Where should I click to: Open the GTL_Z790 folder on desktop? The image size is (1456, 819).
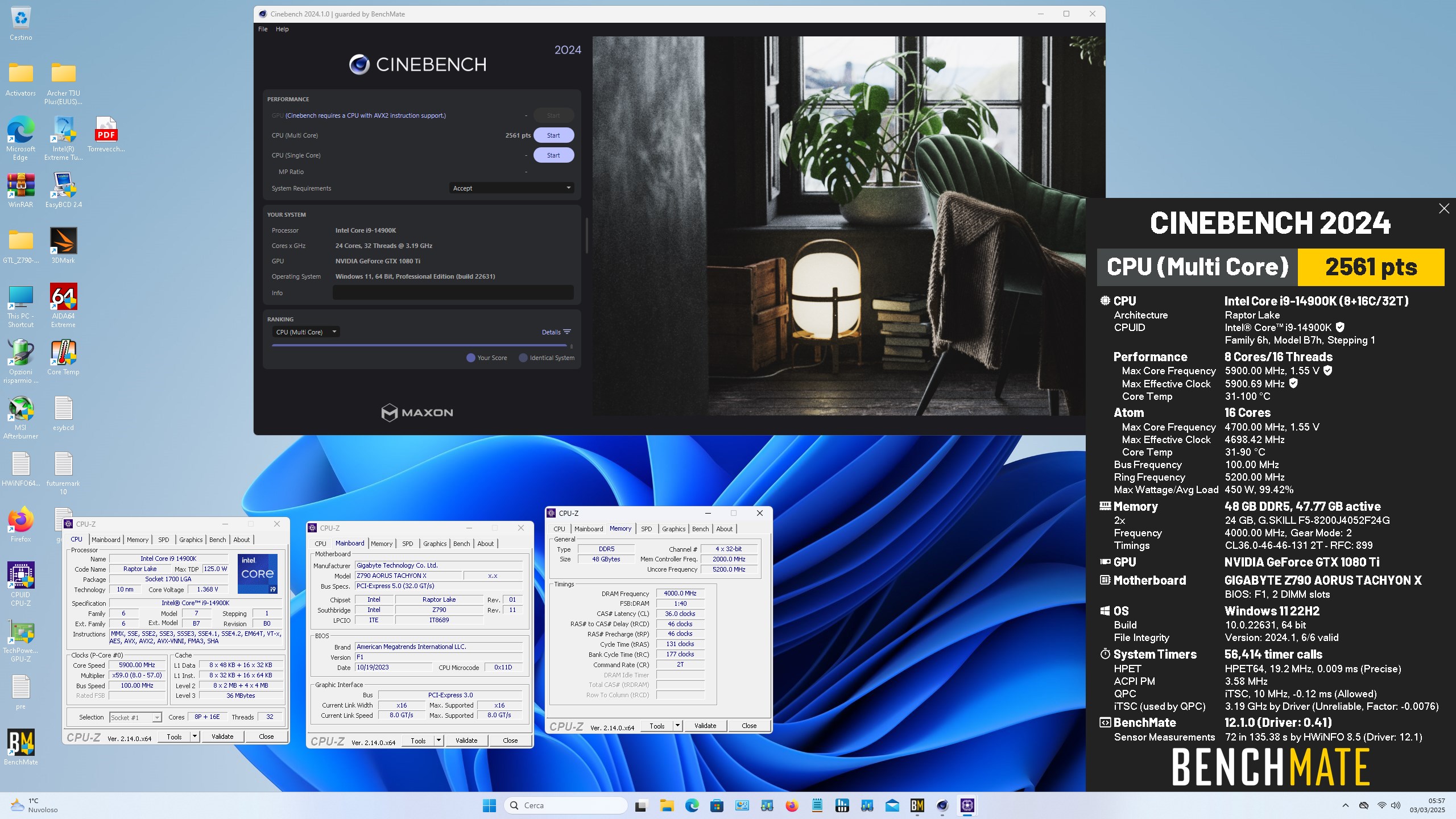[x=20, y=247]
